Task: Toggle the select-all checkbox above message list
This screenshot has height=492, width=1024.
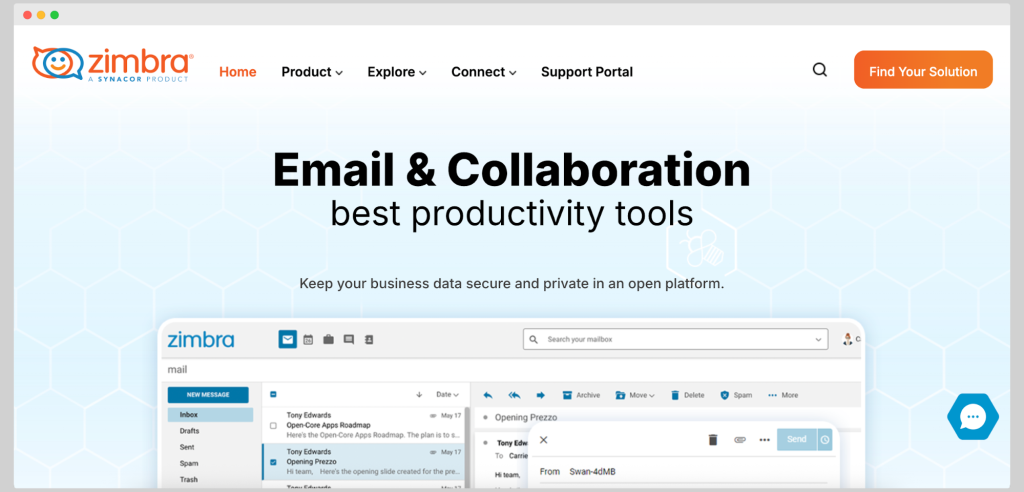Action: pyautogui.click(x=273, y=395)
